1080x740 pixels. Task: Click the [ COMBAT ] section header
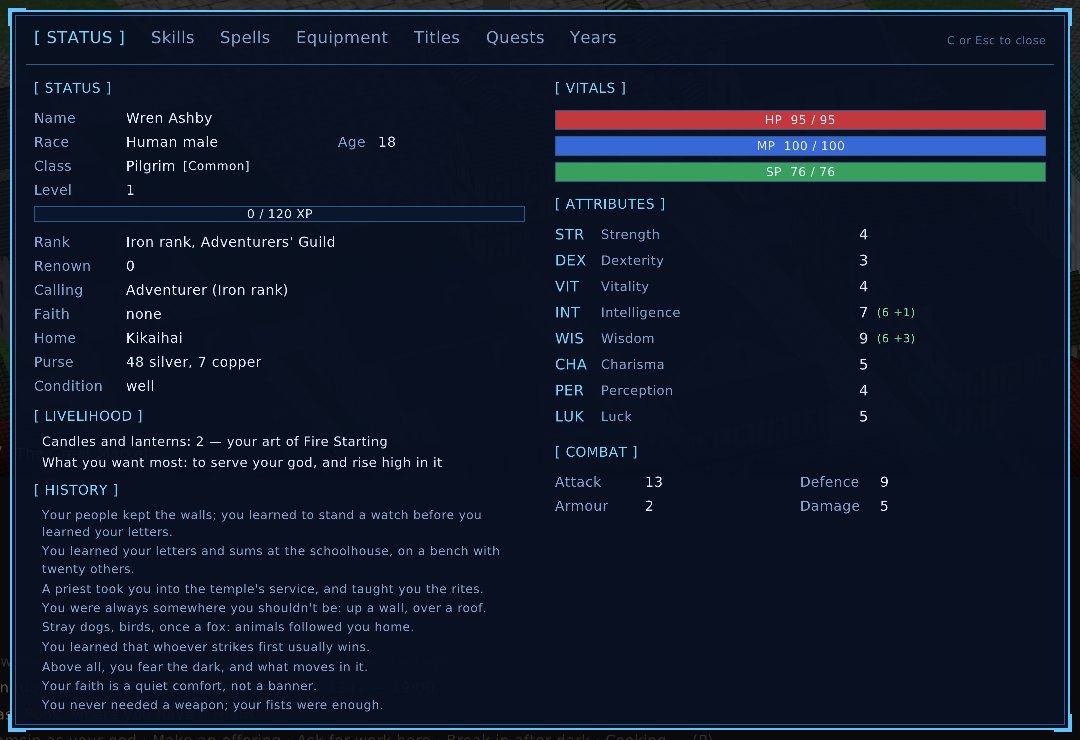click(x=596, y=452)
